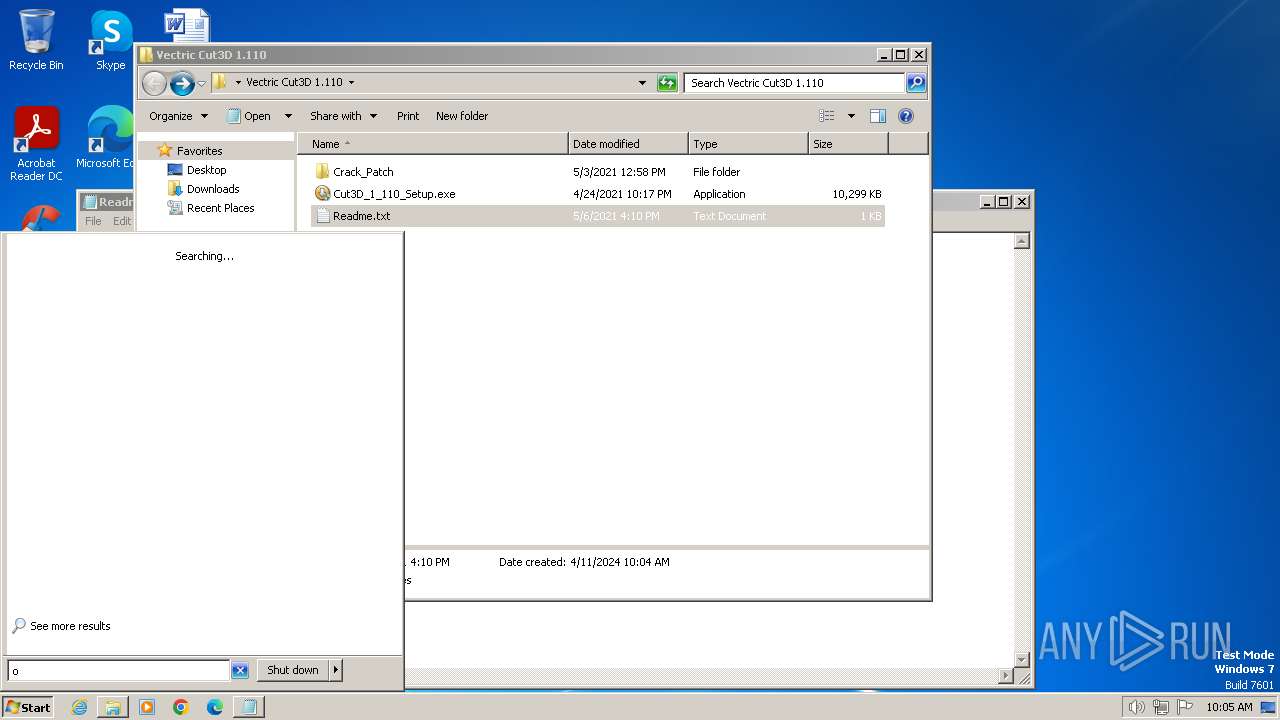Image resolution: width=1280 pixels, height=720 pixels.
Task: Open Google Chrome from taskbar
Action: click(181, 707)
